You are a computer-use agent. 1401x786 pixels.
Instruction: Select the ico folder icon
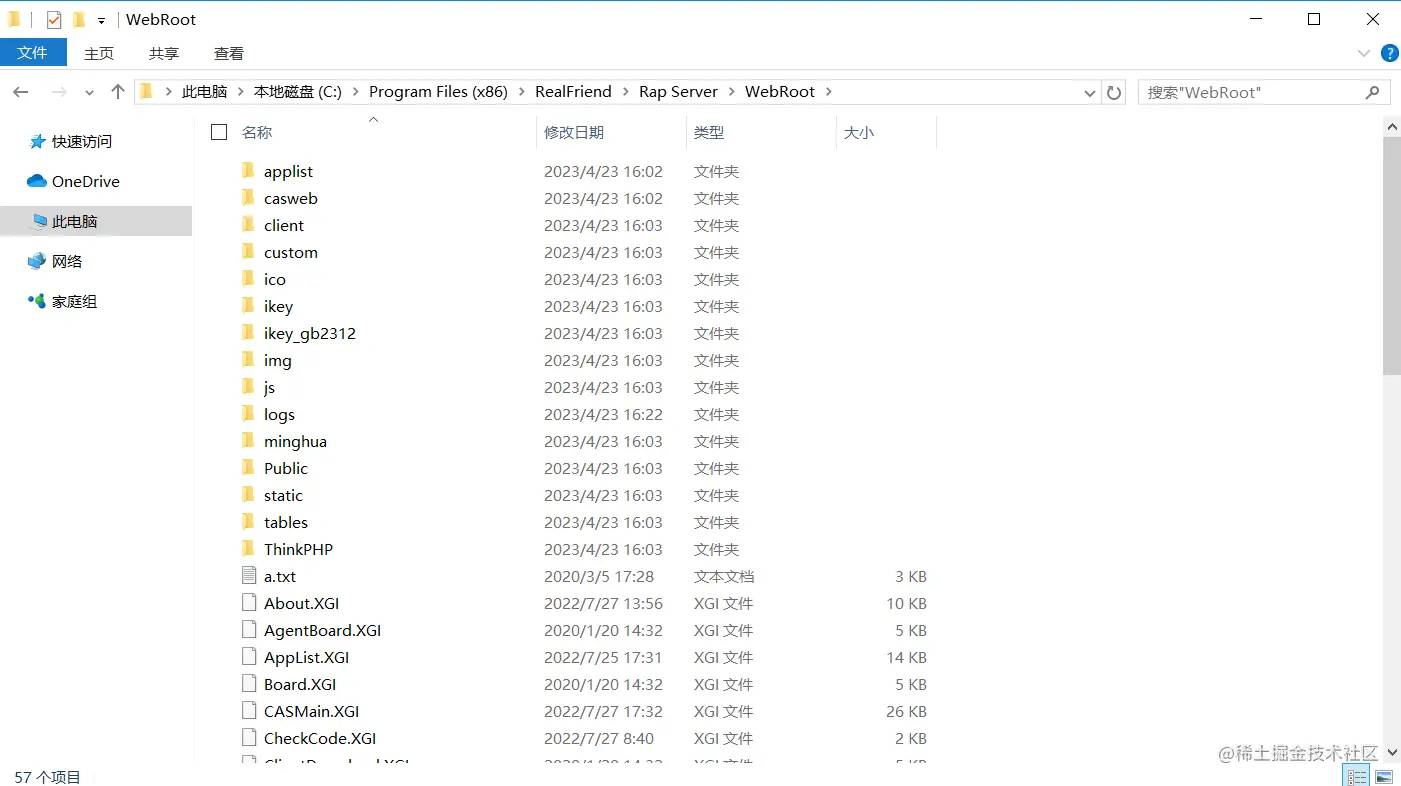coord(249,279)
